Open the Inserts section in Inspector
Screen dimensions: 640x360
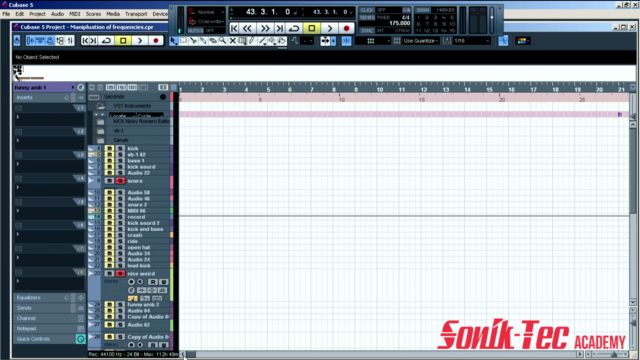click(49, 98)
